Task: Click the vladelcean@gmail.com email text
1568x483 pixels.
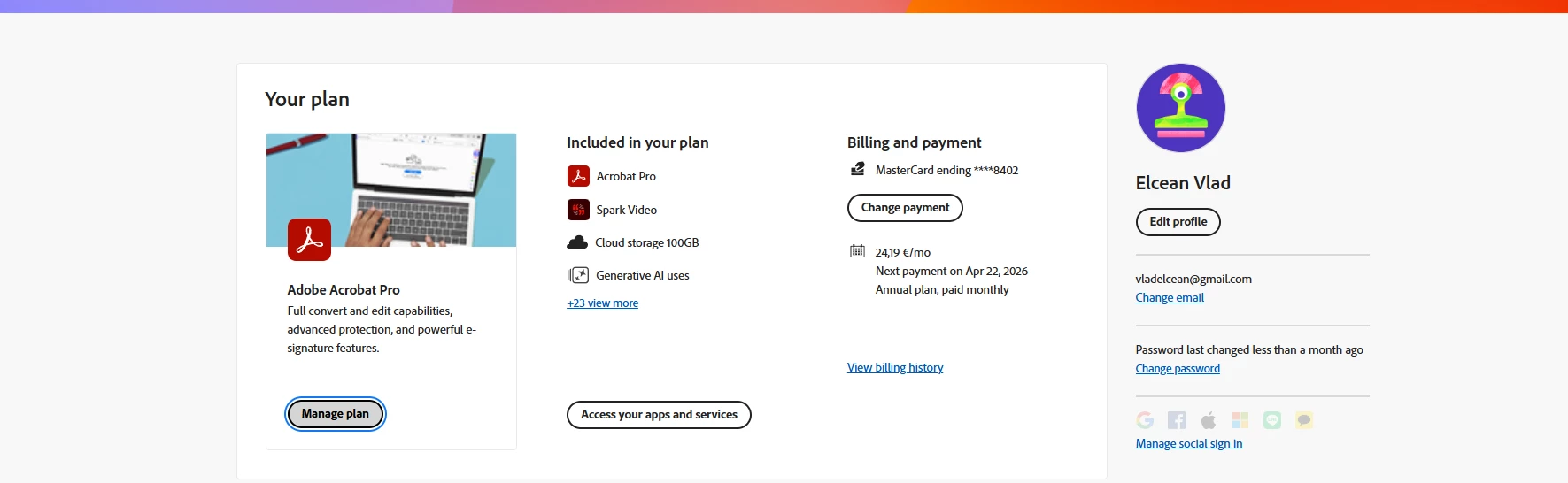Action: pos(1193,280)
